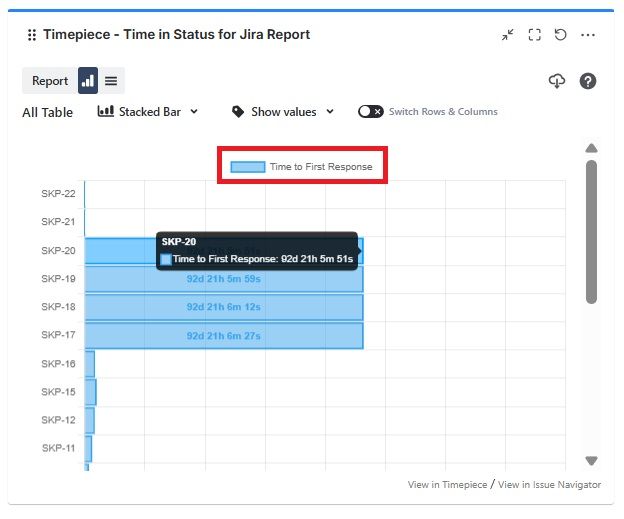Click the SKP-16 axis label
The width and height of the screenshot is (624, 519).
tap(58, 364)
